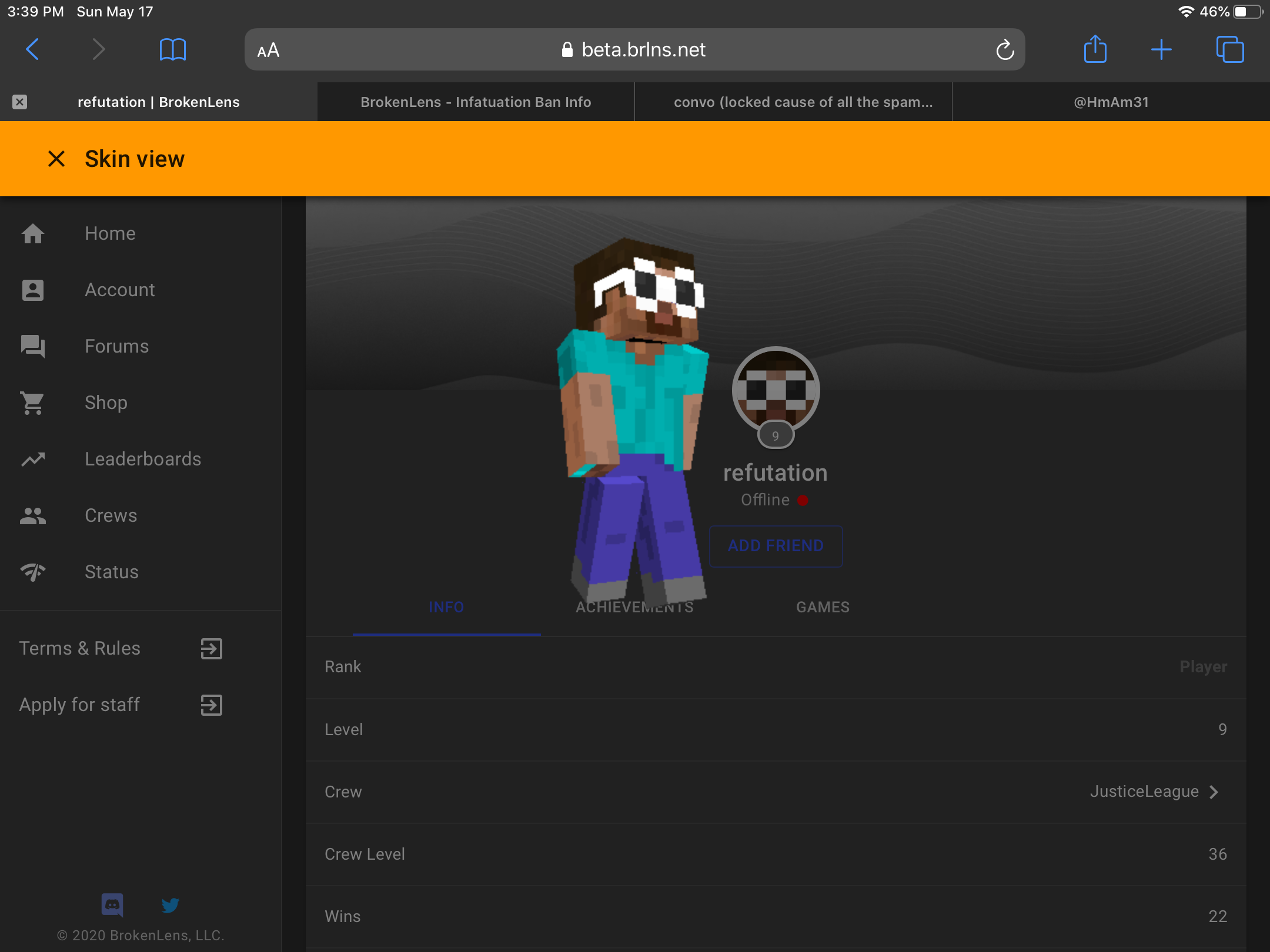Open the Crews people icon
Image resolution: width=1270 pixels, height=952 pixels.
[x=33, y=515]
